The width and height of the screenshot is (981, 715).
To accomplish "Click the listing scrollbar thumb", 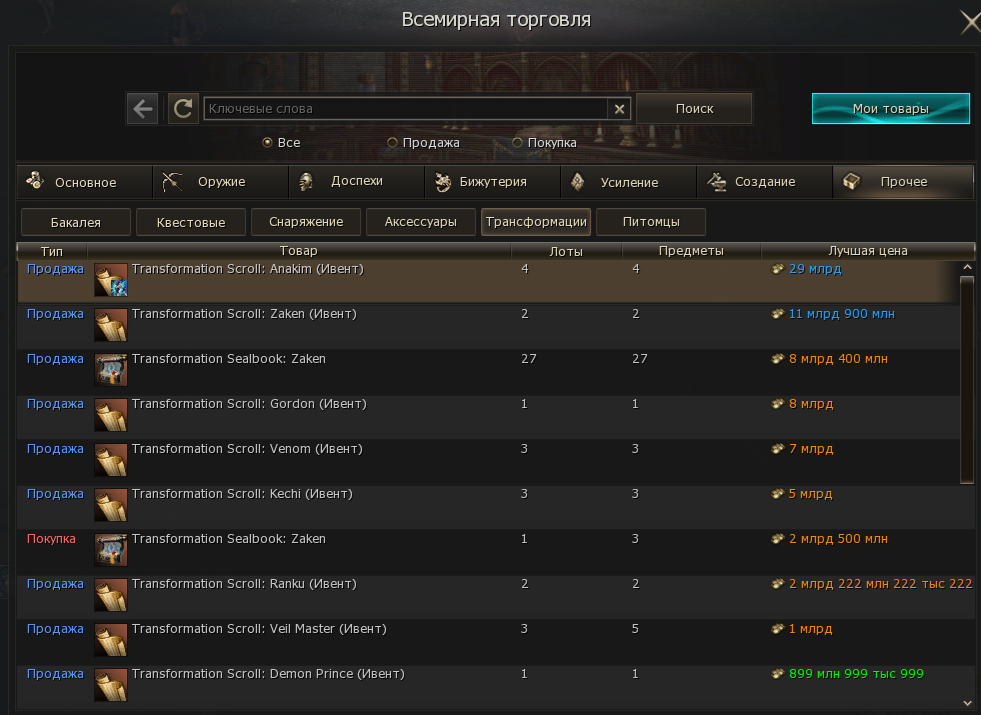I will pos(967,380).
